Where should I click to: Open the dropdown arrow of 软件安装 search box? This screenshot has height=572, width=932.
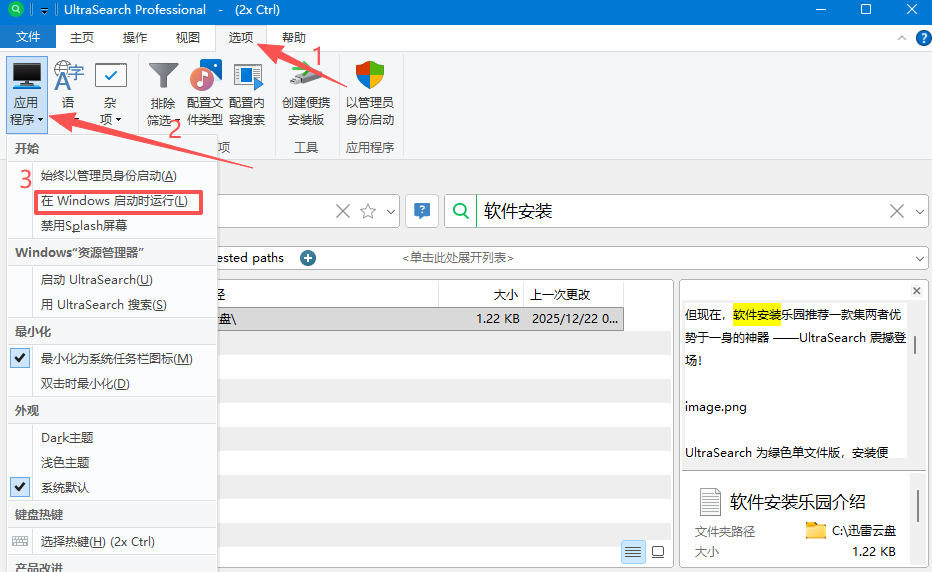click(921, 211)
